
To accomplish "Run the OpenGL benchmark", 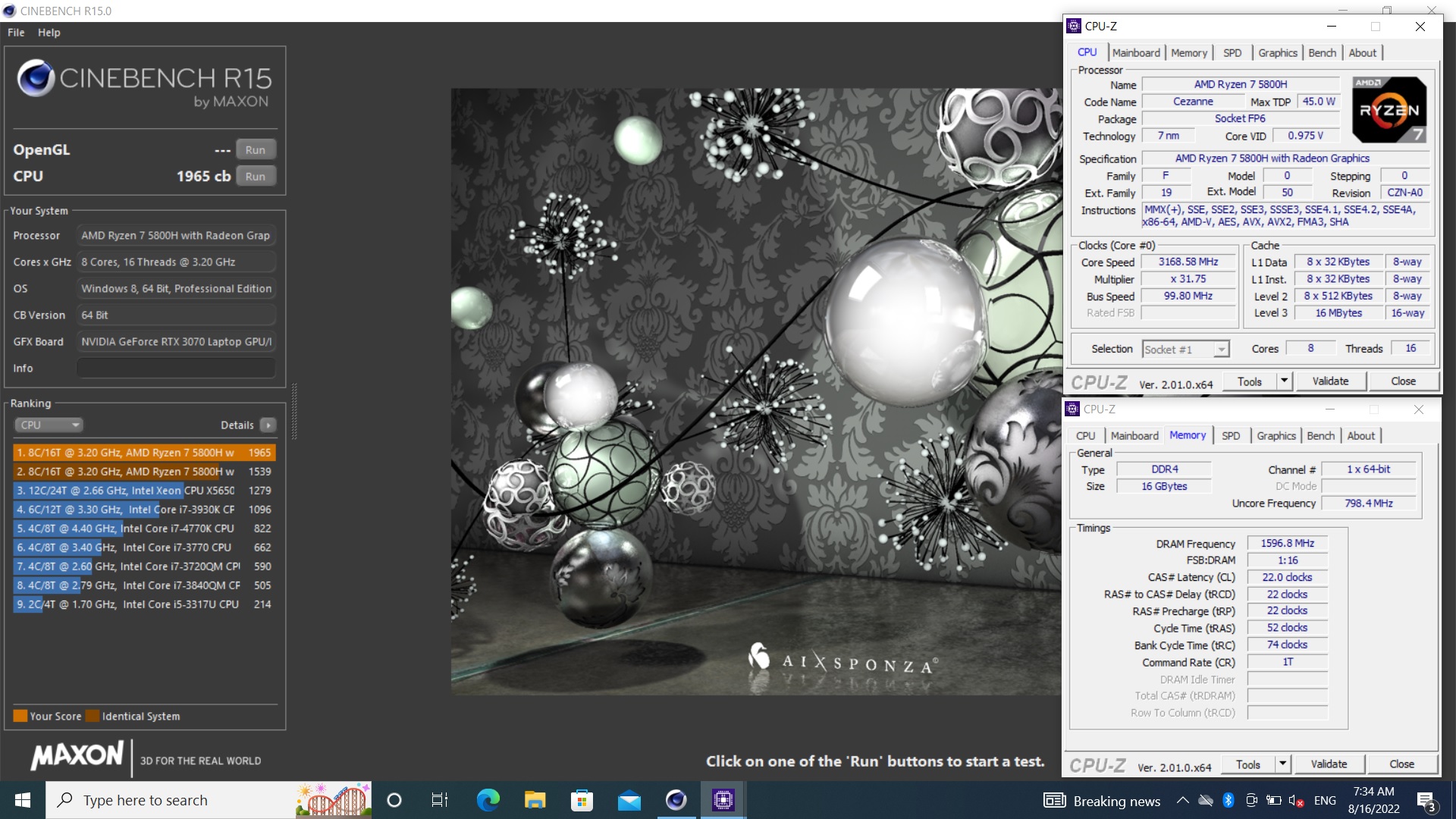I will [256, 149].
